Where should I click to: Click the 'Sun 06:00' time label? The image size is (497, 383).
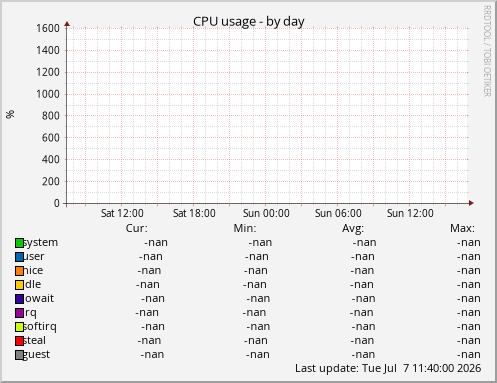pos(338,213)
